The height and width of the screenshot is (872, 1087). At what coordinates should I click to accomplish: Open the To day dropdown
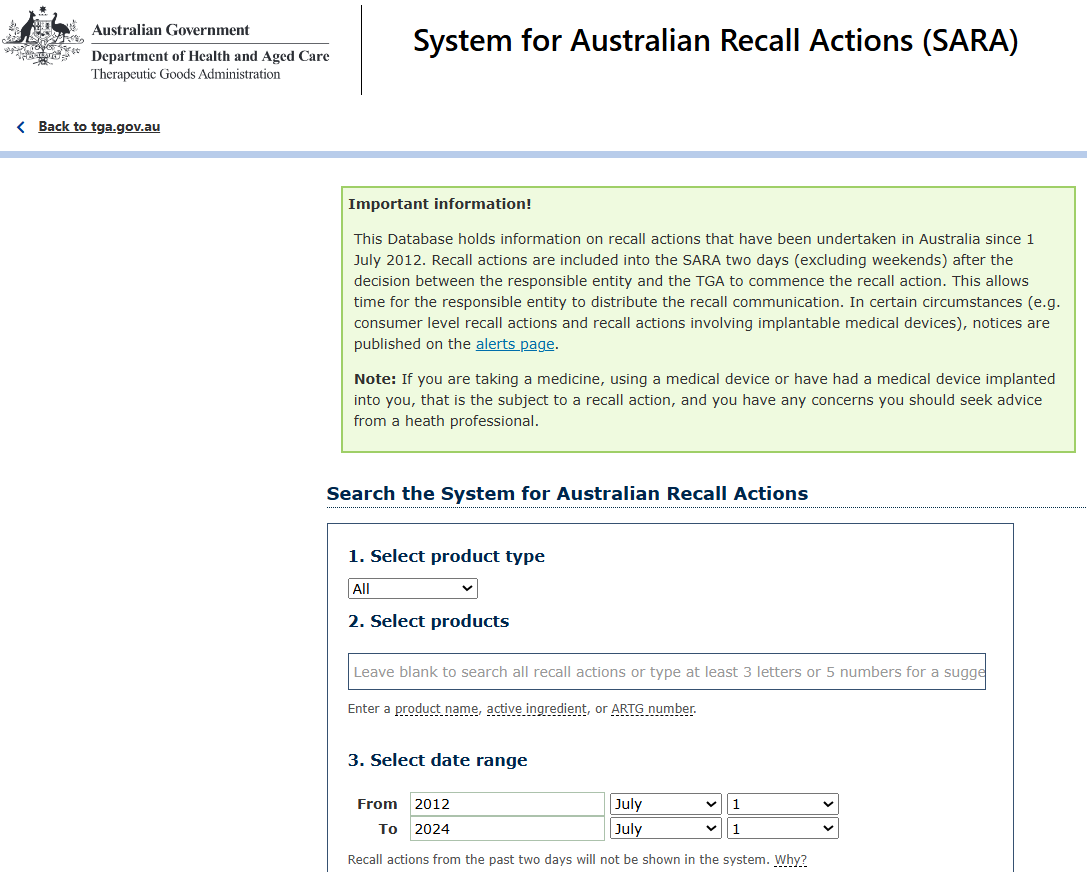[x=782, y=829]
